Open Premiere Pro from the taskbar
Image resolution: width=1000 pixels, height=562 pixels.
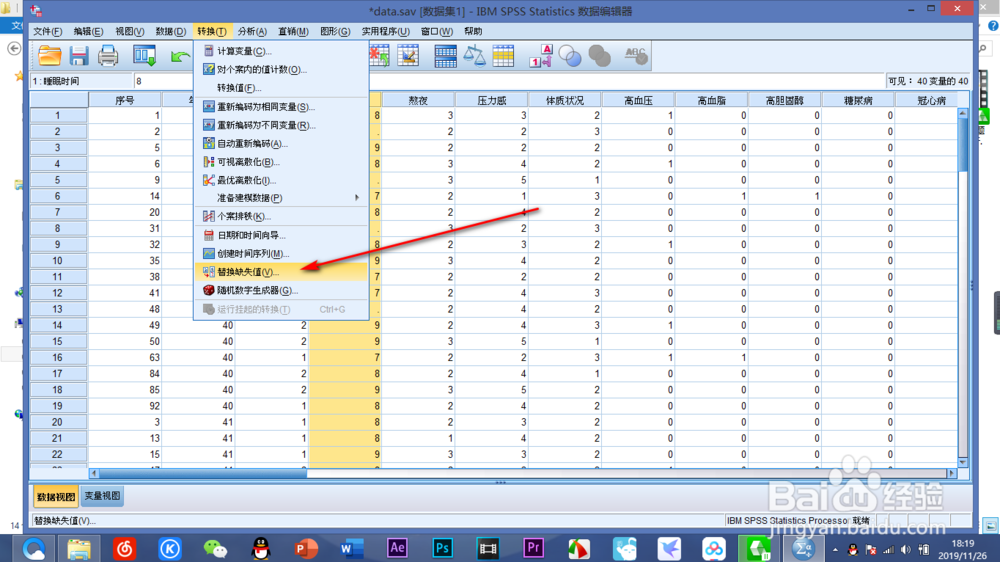(533, 547)
